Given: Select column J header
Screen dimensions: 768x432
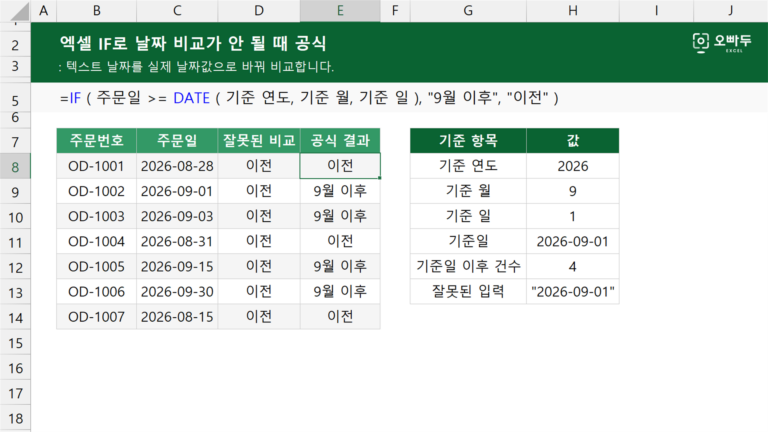Looking at the screenshot, I should coord(730,11).
